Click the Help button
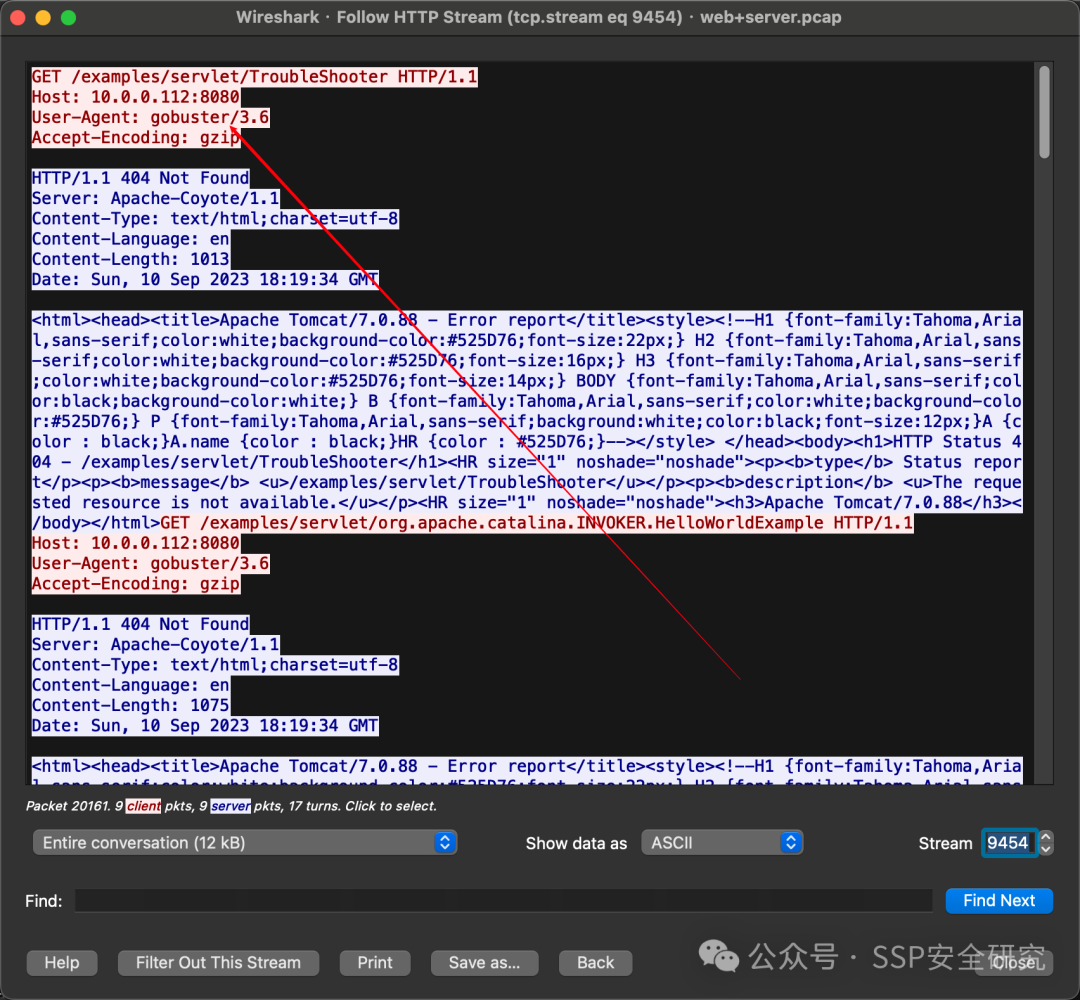The height and width of the screenshot is (1000, 1080). [62, 962]
